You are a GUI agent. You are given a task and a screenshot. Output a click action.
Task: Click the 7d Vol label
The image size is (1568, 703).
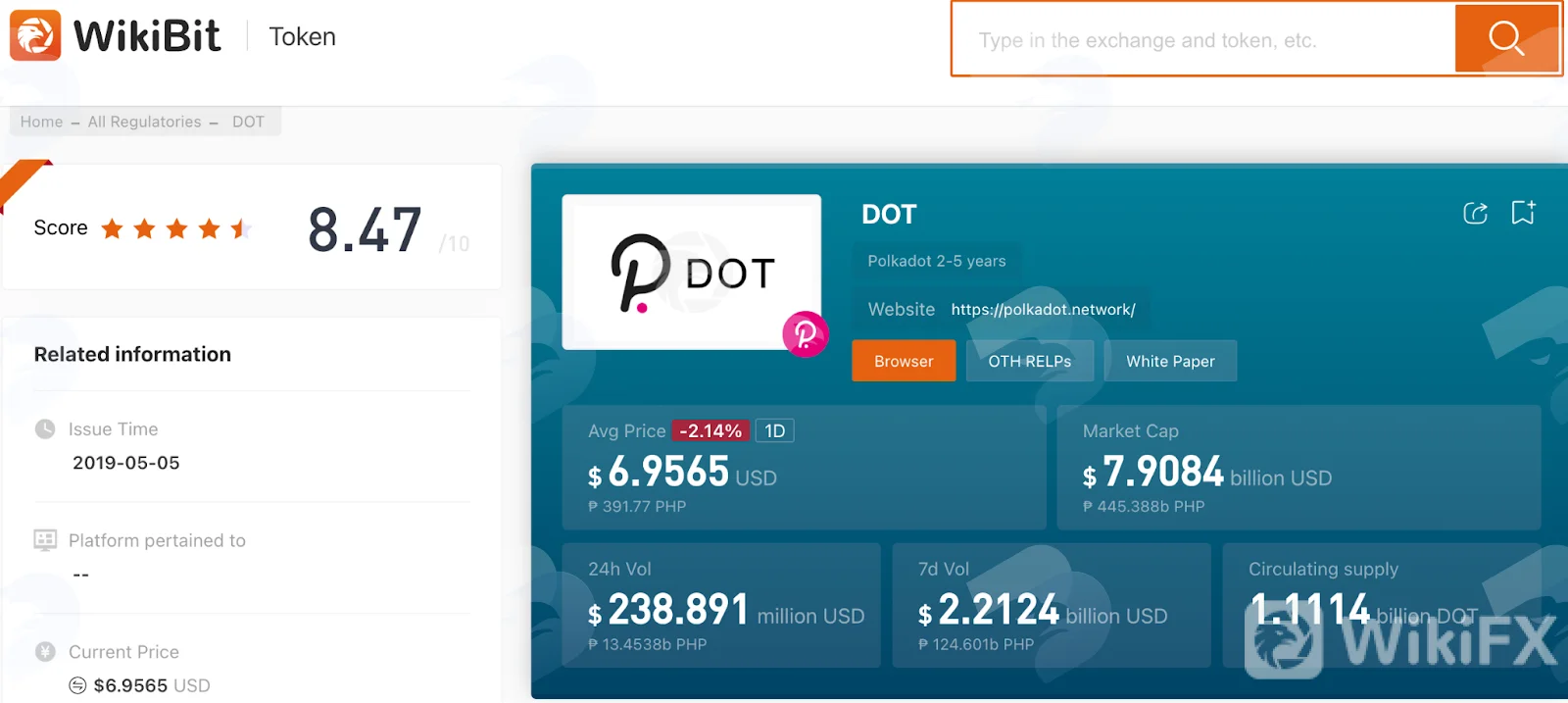(944, 569)
